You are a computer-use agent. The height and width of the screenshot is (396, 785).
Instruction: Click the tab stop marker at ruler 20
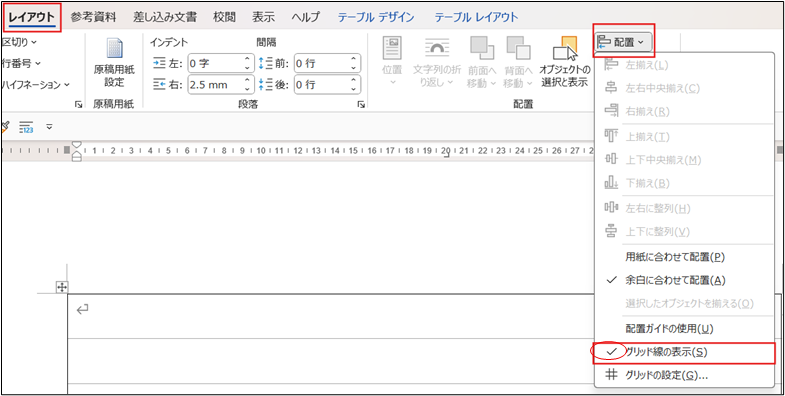point(447,156)
